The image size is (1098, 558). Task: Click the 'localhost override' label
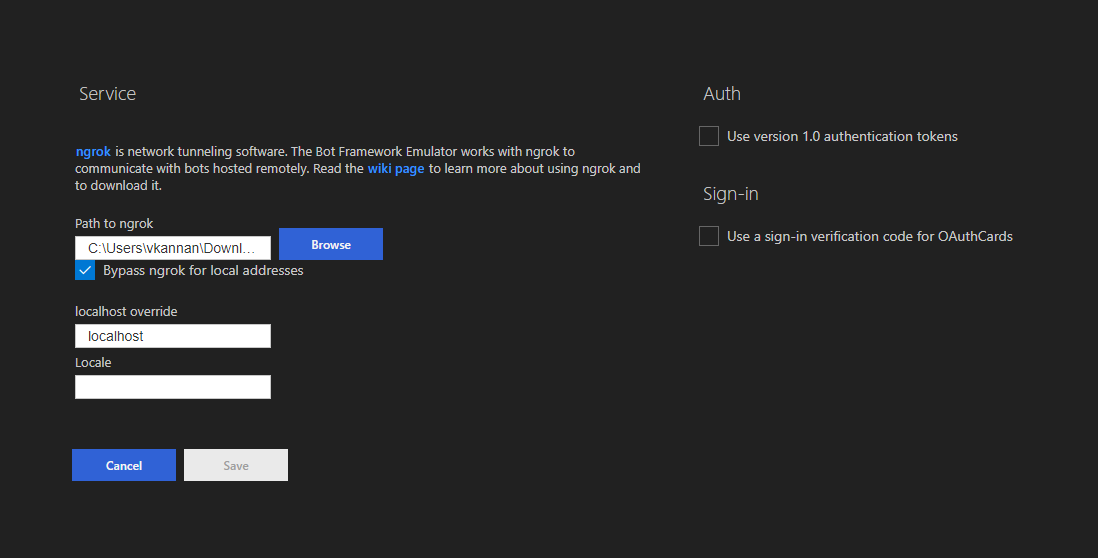(126, 312)
